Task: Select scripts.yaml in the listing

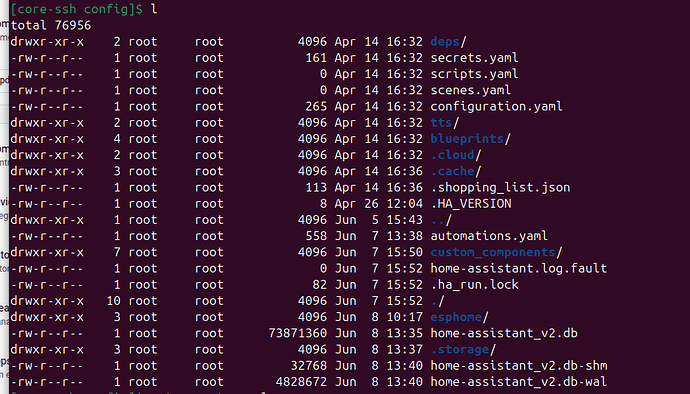Action: click(474, 74)
